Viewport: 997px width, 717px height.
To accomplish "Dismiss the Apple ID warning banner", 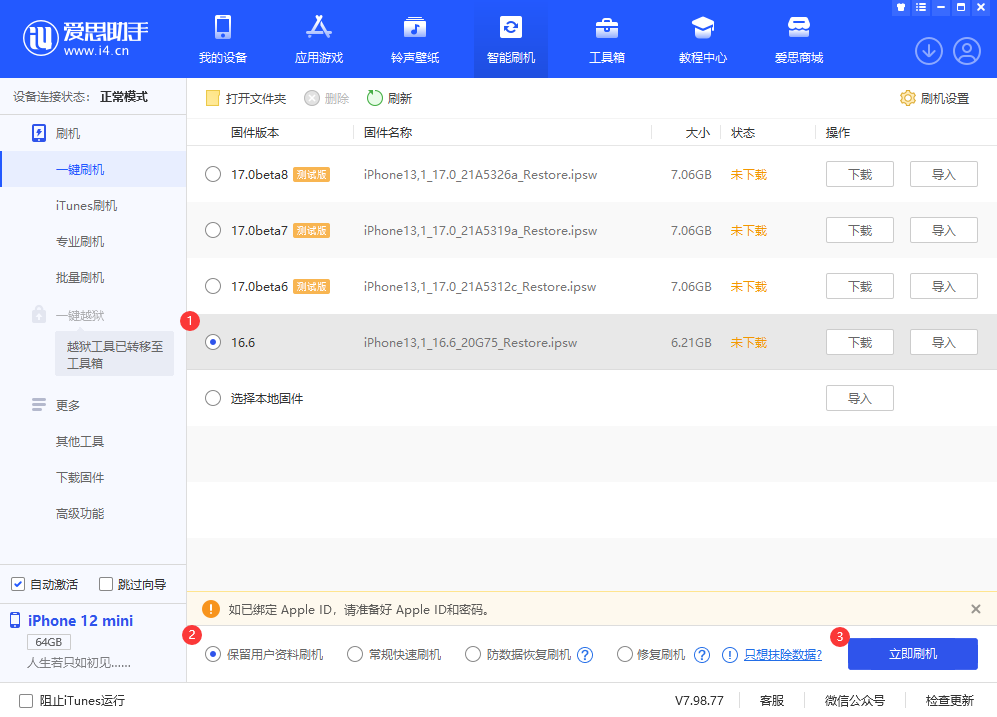I will tap(975, 609).
